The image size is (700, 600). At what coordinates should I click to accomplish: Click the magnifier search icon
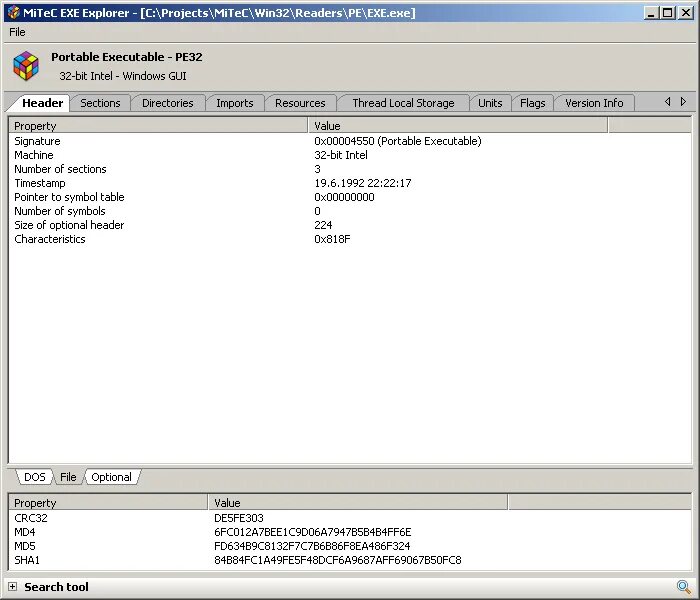[x=683, y=587]
